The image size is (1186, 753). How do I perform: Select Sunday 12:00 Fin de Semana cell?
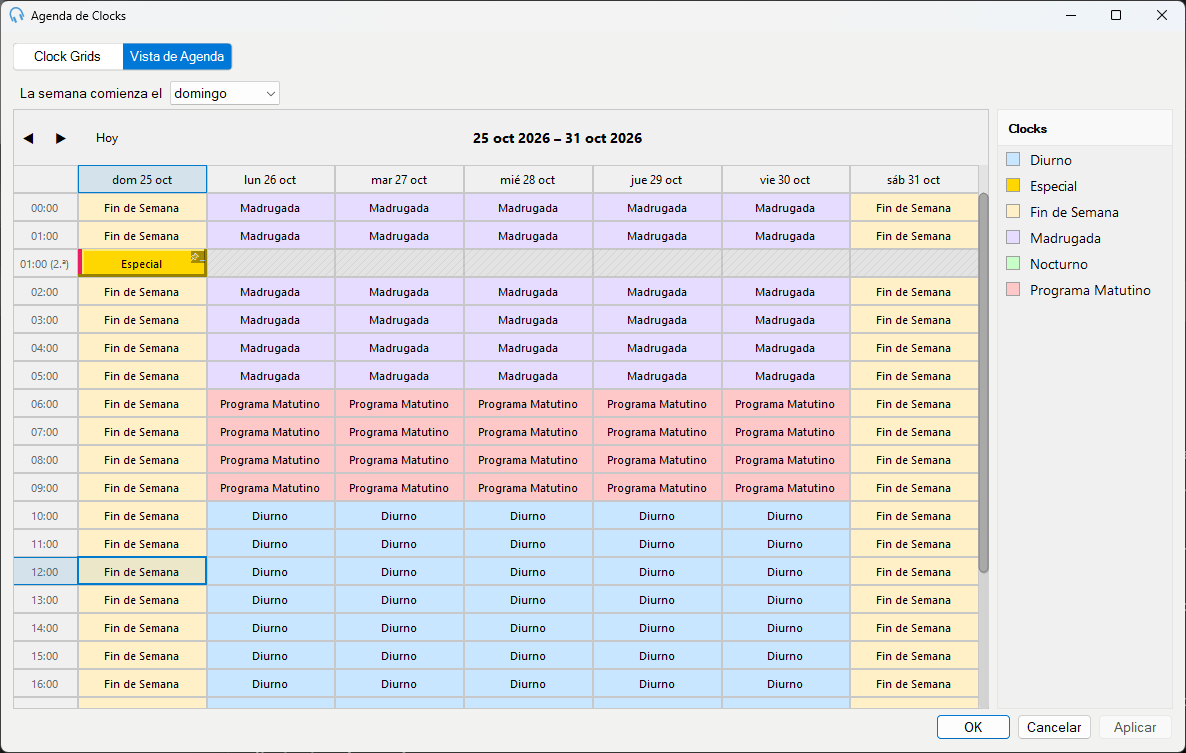(x=142, y=572)
